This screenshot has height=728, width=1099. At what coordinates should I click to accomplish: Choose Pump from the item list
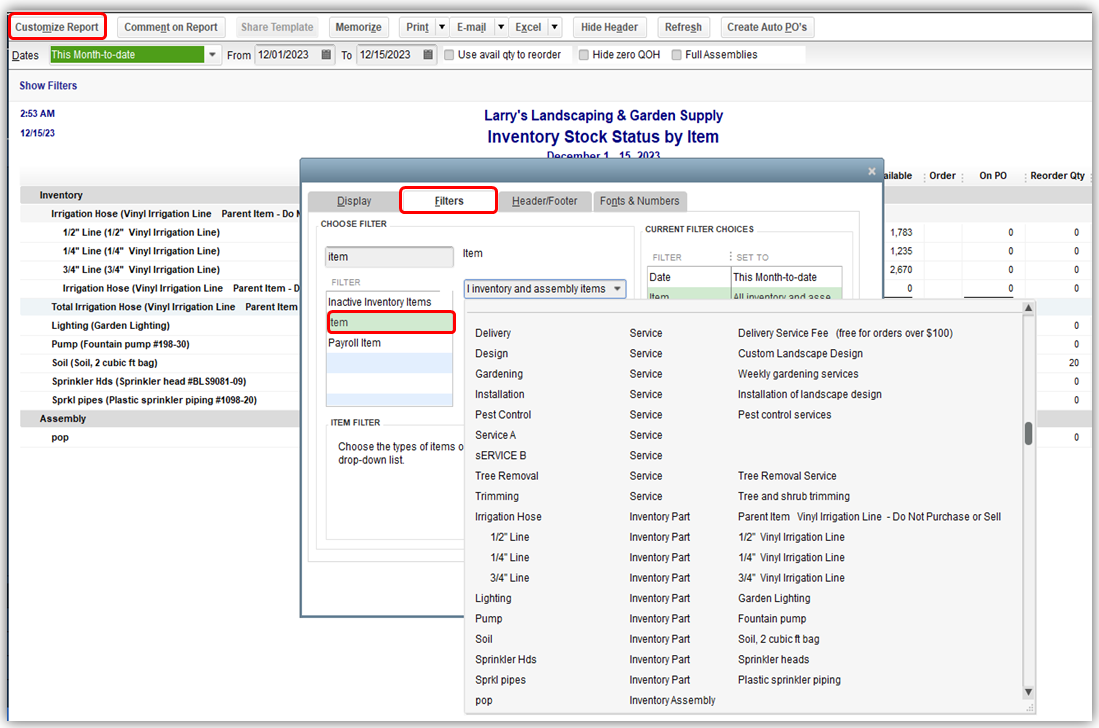coord(743,619)
